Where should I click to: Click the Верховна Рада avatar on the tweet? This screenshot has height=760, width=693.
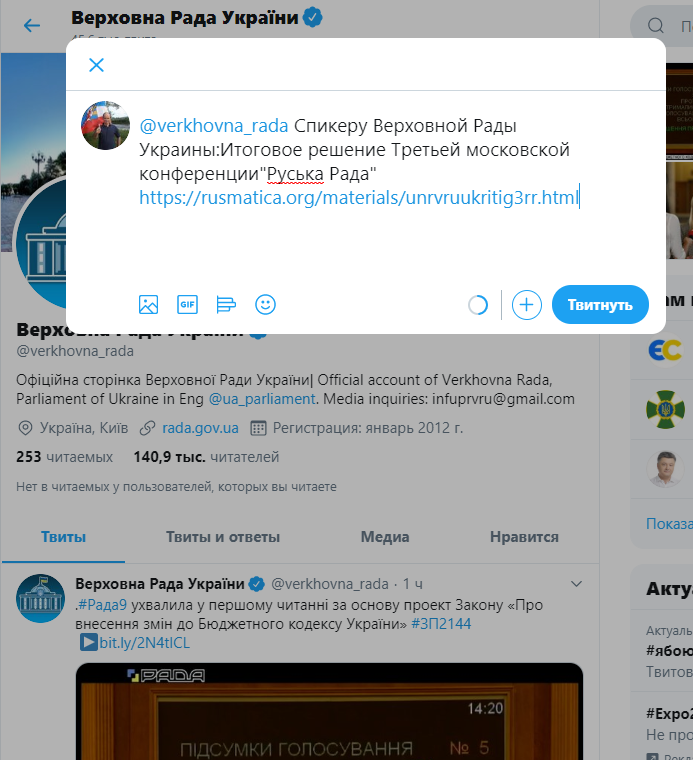(x=40, y=599)
